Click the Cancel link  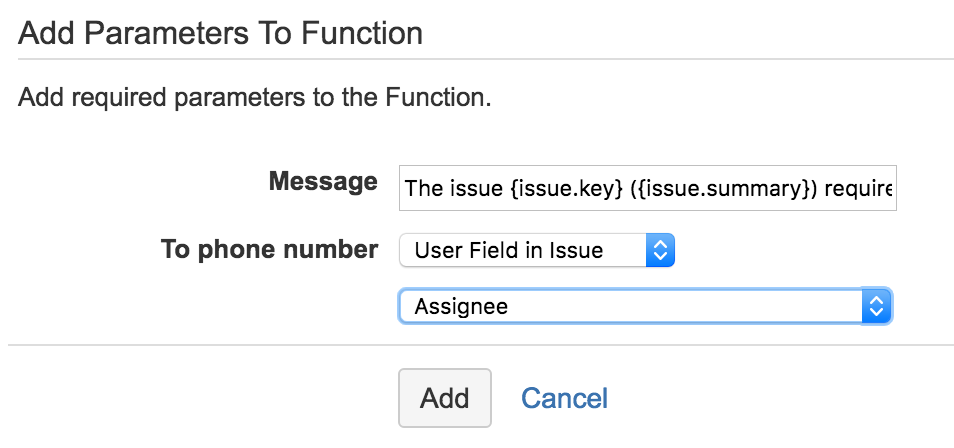pos(564,398)
